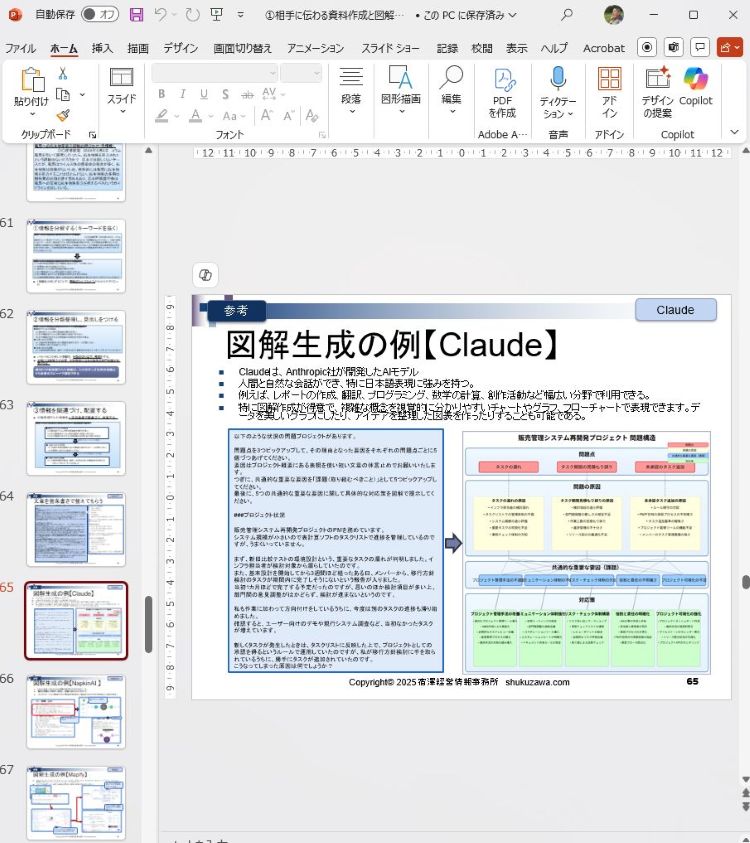
Task: Apply the font color
Action: (x=196, y=115)
